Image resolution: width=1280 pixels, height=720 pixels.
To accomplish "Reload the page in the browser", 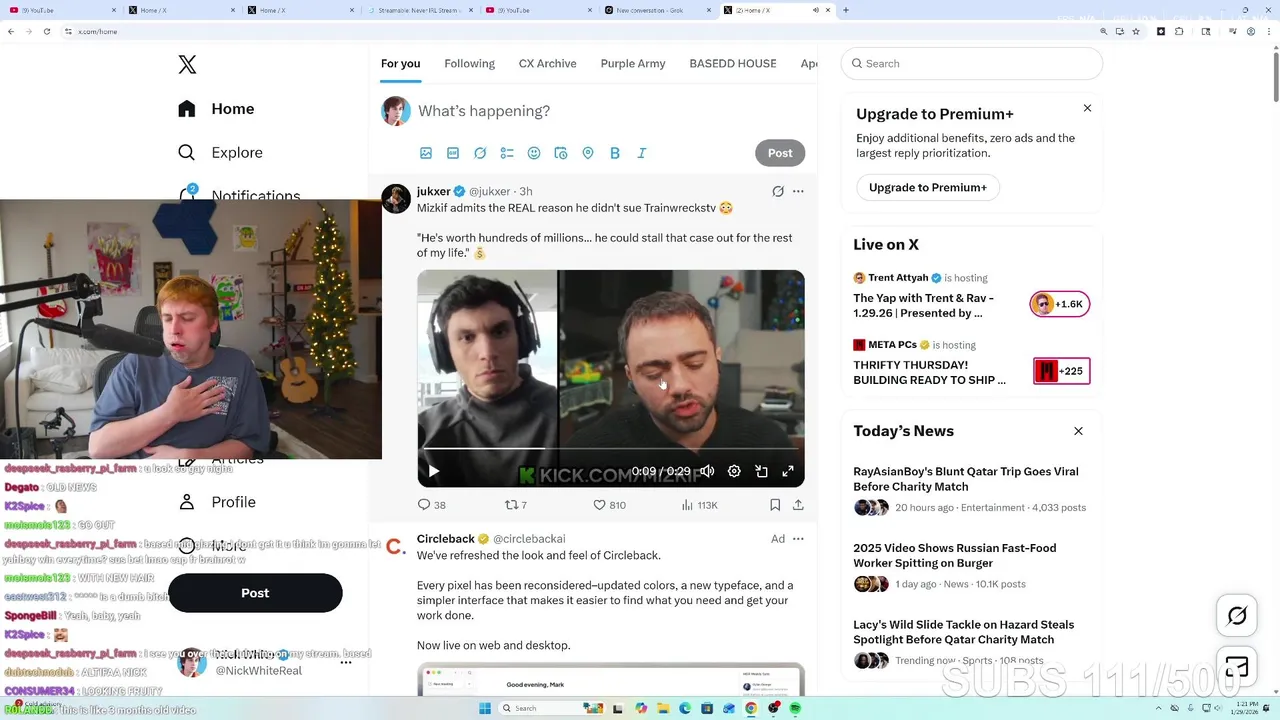I will point(47,31).
